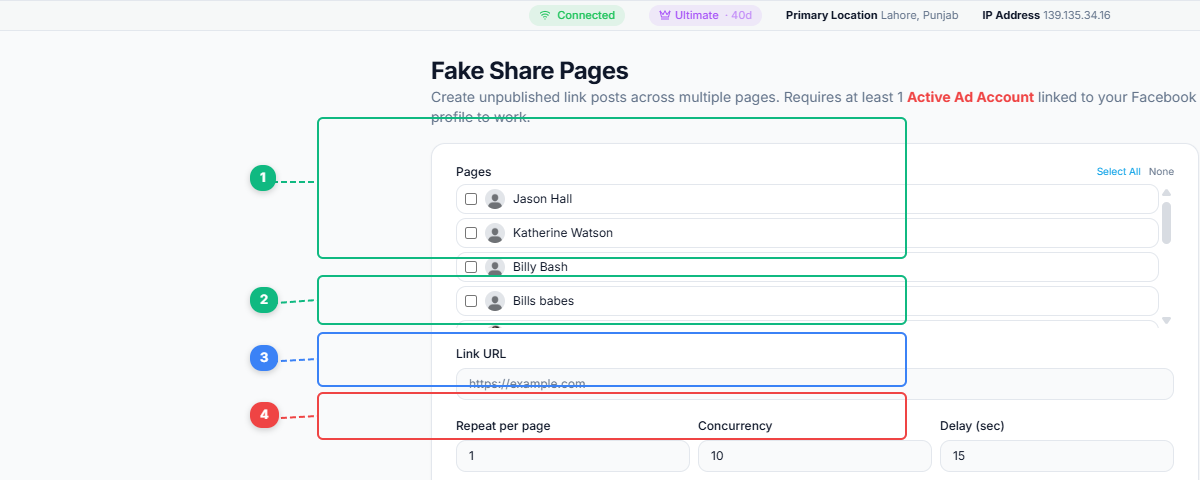Click the pages list scrollbar thumb
Viewport: 1200px width, 480px height.
[1166, 223]
